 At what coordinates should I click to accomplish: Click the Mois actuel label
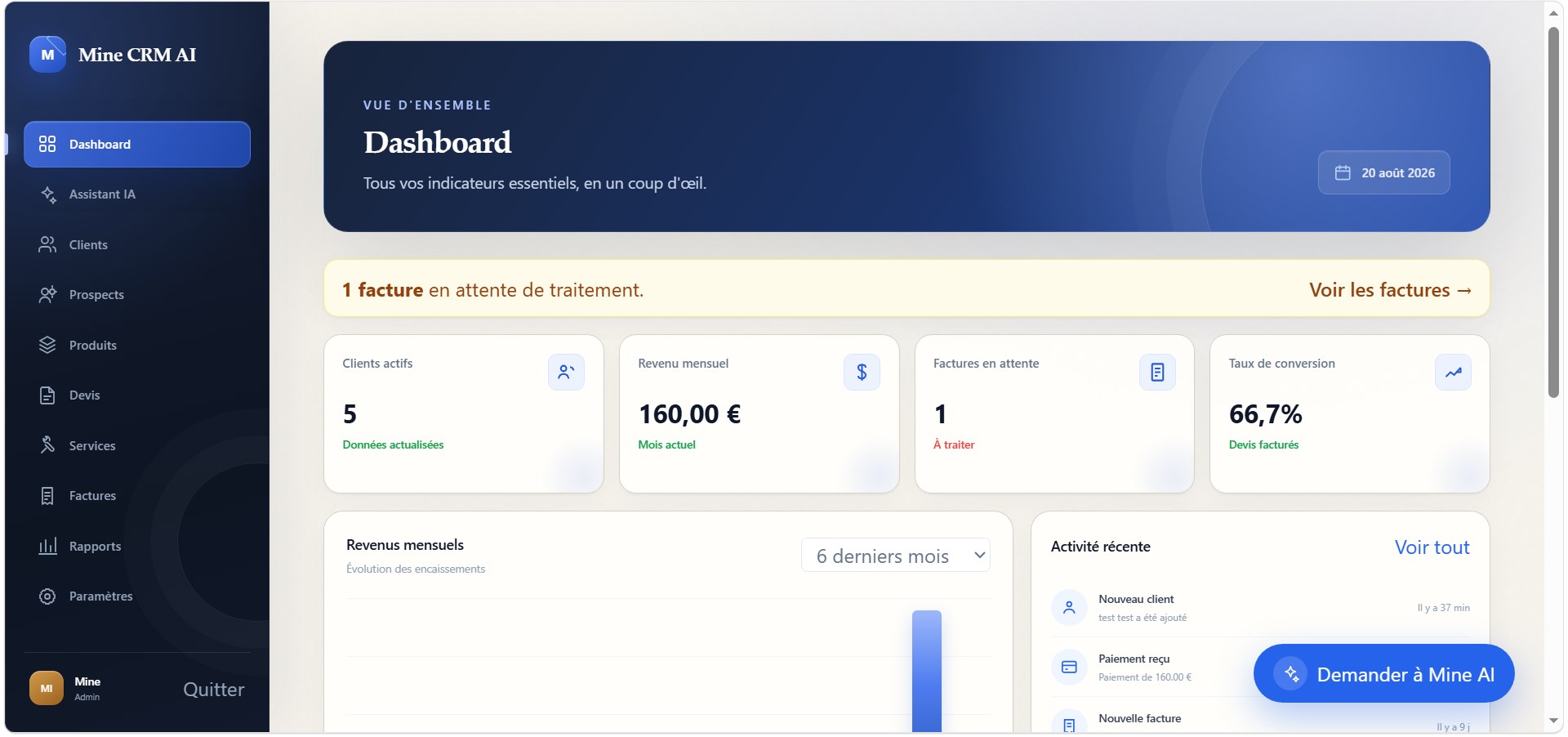[666, 445]
